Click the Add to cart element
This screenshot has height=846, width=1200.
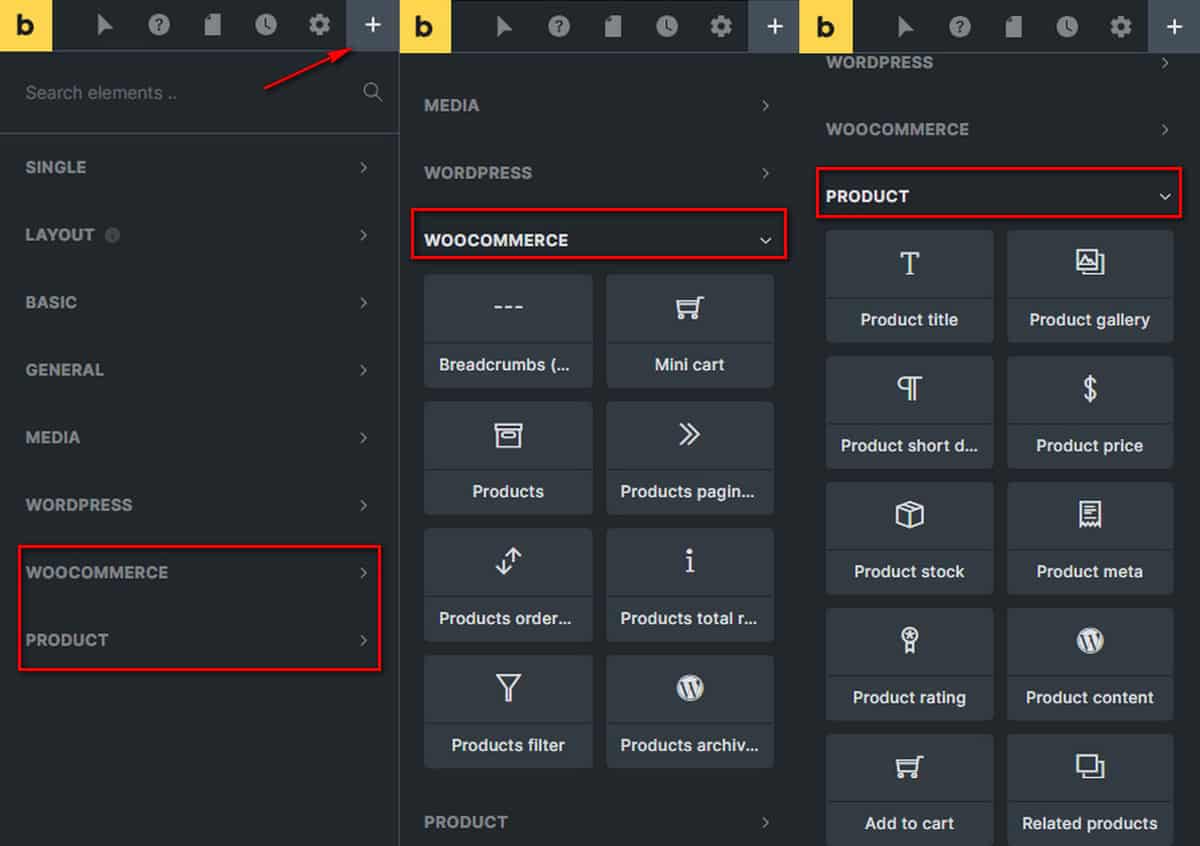click(909, 790)
